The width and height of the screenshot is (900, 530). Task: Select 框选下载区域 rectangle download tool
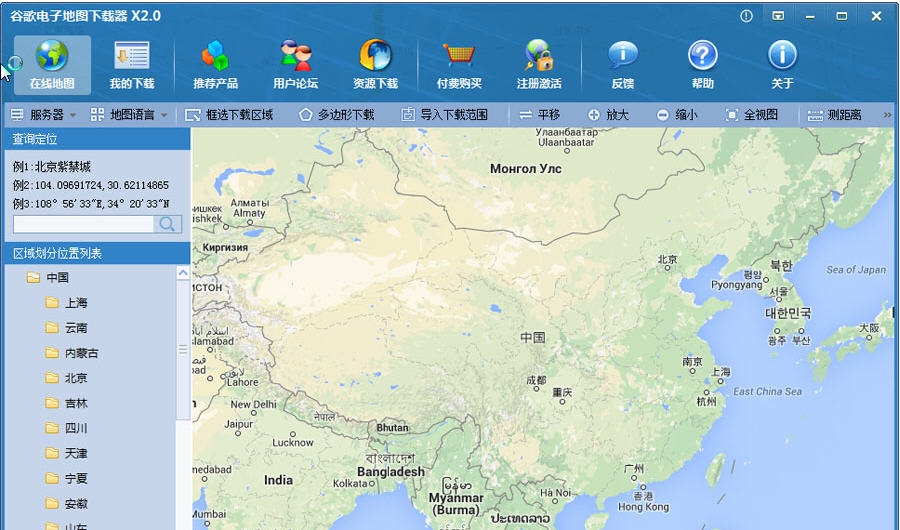(x=229, y=115)
